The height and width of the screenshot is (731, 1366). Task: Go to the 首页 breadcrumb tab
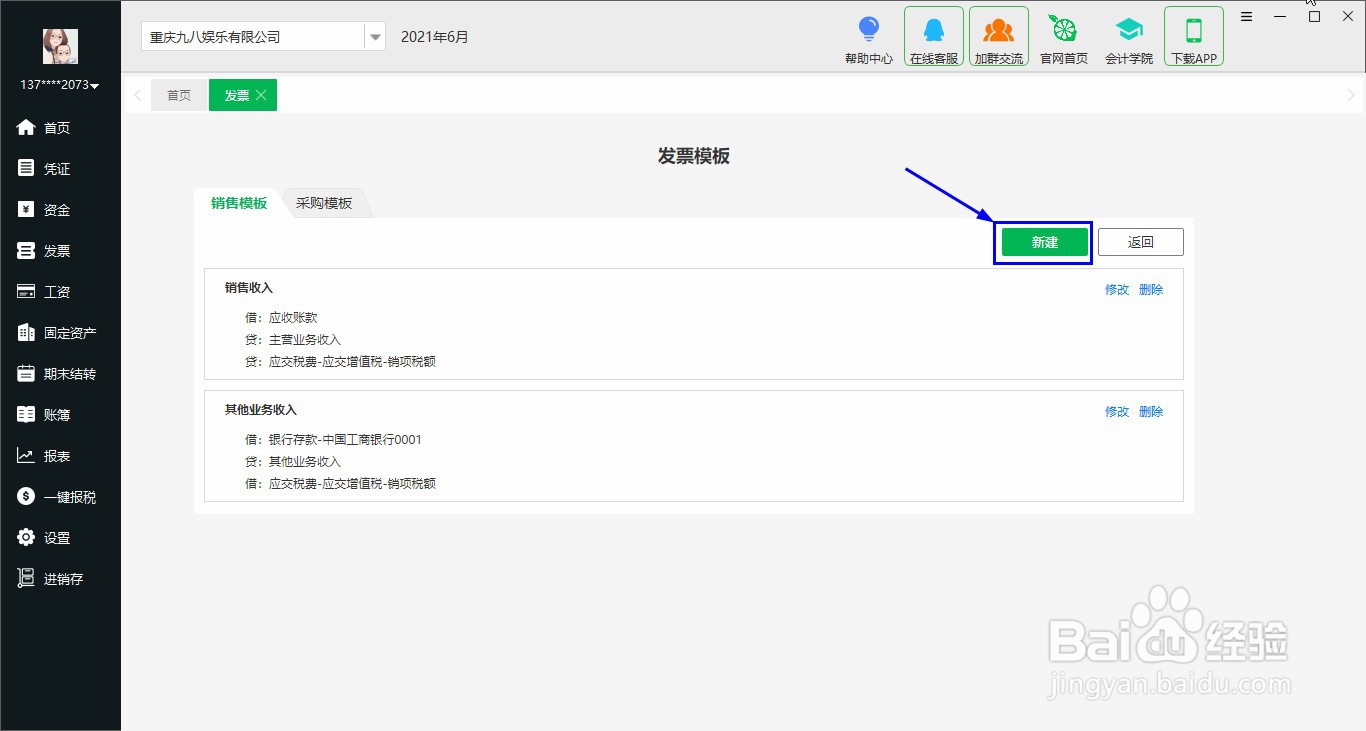(179, 95)
